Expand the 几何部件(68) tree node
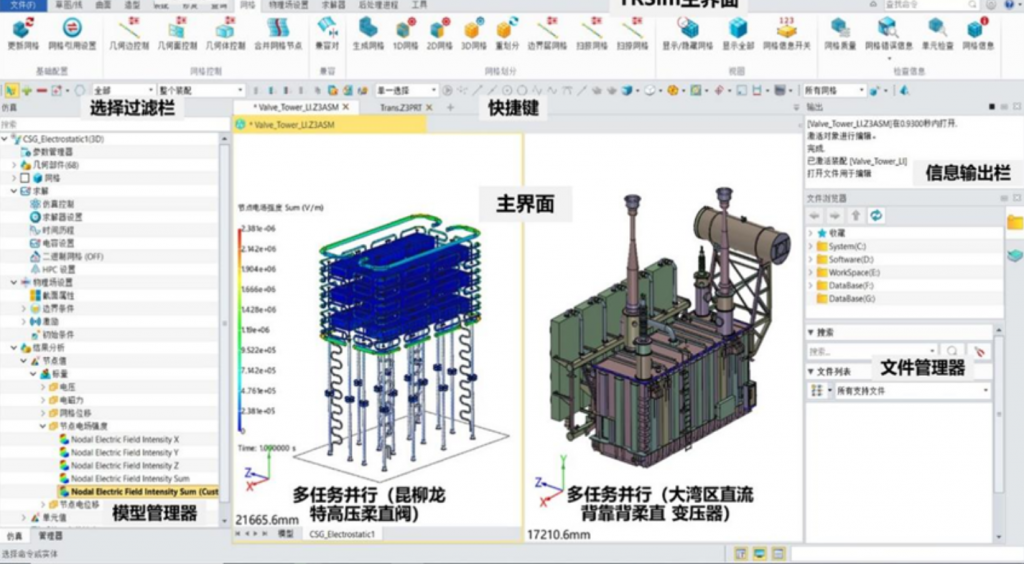 [14, 164]
